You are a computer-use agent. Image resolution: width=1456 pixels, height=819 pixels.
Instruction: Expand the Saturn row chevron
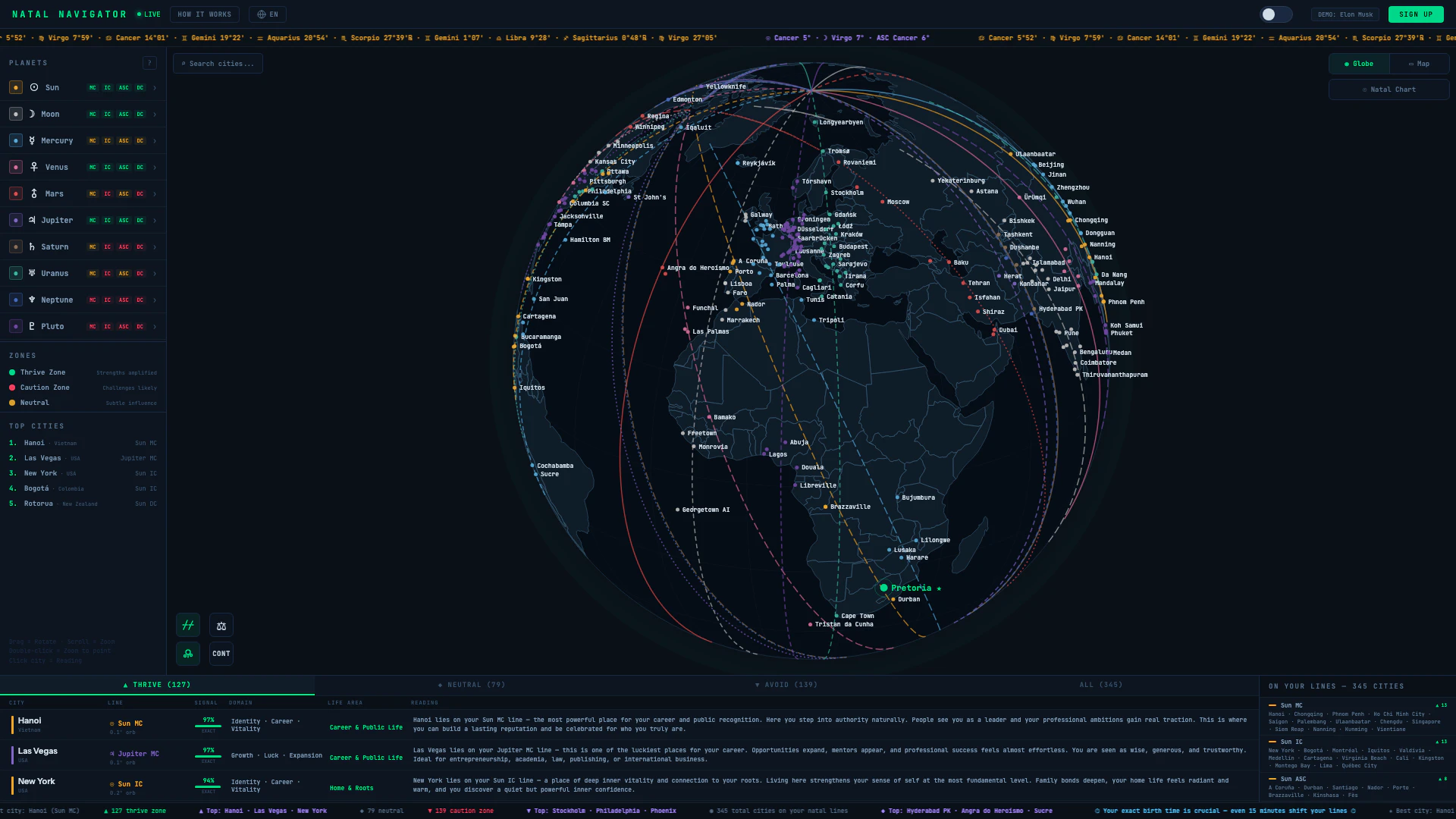(155, 247)
